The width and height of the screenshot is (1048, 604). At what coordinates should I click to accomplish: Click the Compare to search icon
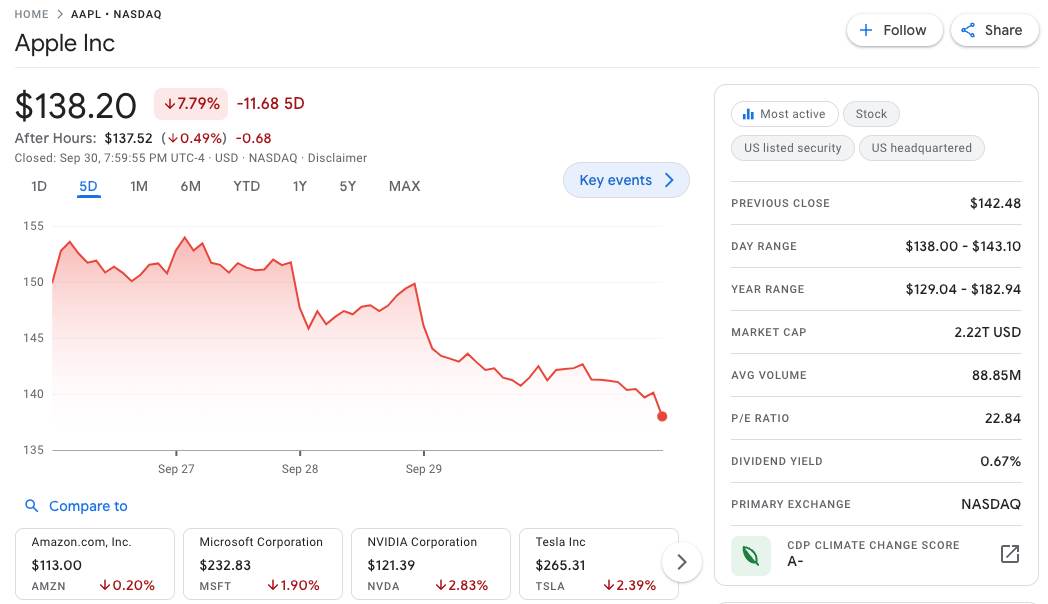[x=32, y=506]
